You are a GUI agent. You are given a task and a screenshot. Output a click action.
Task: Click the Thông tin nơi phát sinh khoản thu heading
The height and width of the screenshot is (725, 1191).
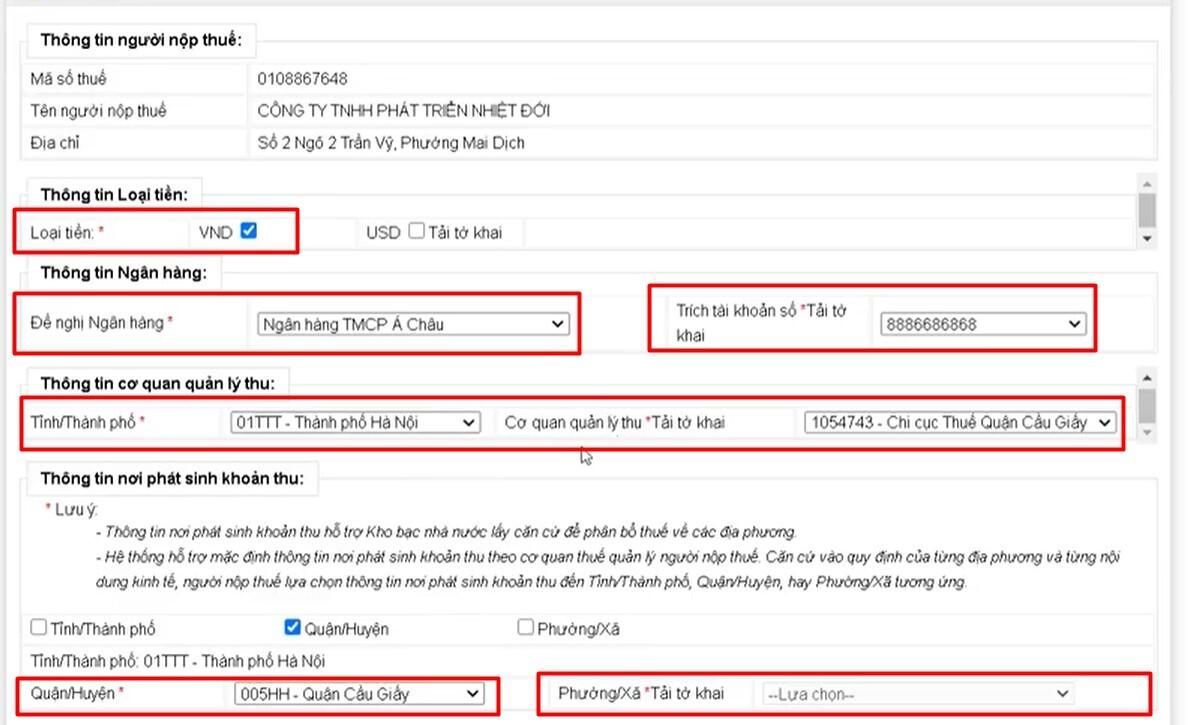(x=172, y=479)
